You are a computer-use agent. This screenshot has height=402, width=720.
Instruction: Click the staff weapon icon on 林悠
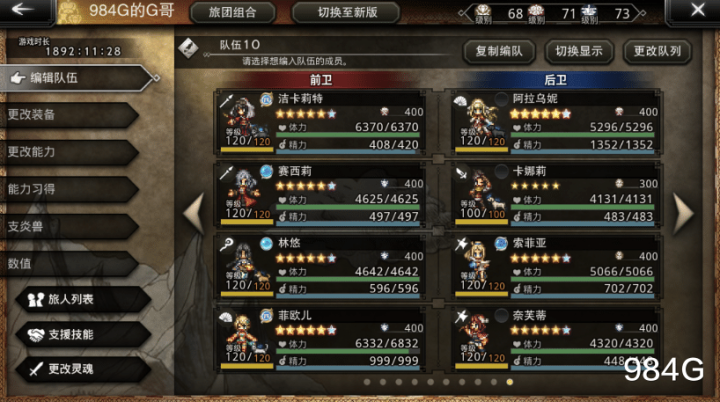tap(226, 245)
